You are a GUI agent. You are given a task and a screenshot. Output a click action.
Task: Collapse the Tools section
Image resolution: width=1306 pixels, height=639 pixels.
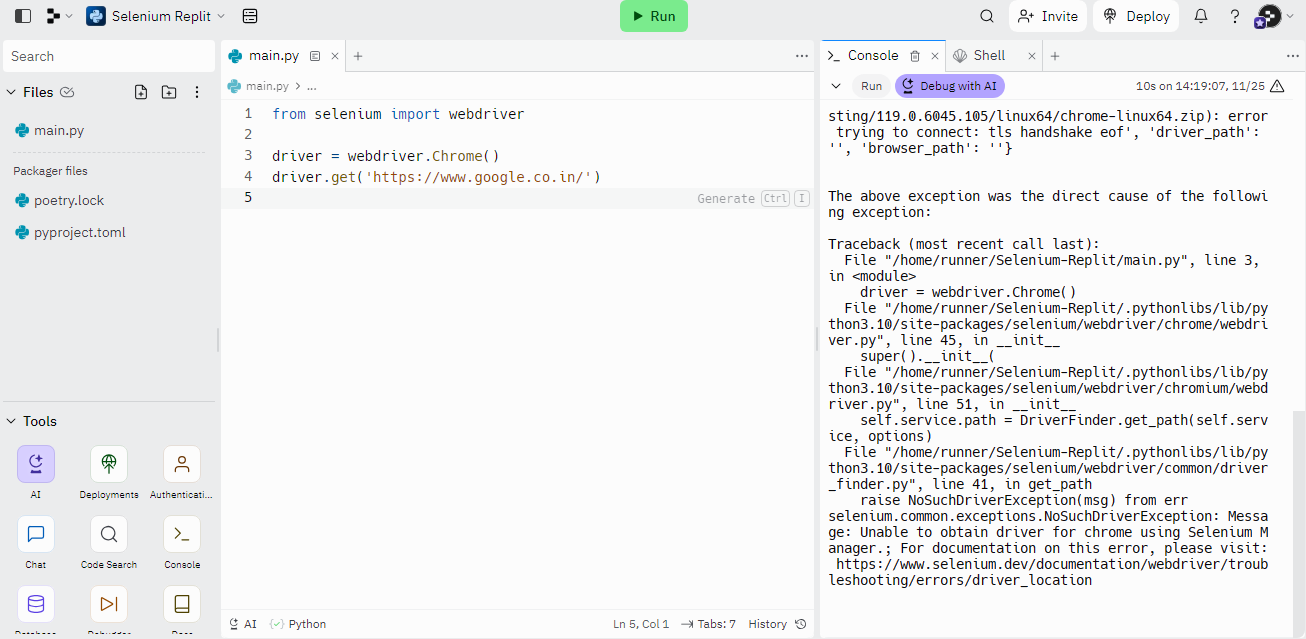pyautogui.click(x=11, y=421)
